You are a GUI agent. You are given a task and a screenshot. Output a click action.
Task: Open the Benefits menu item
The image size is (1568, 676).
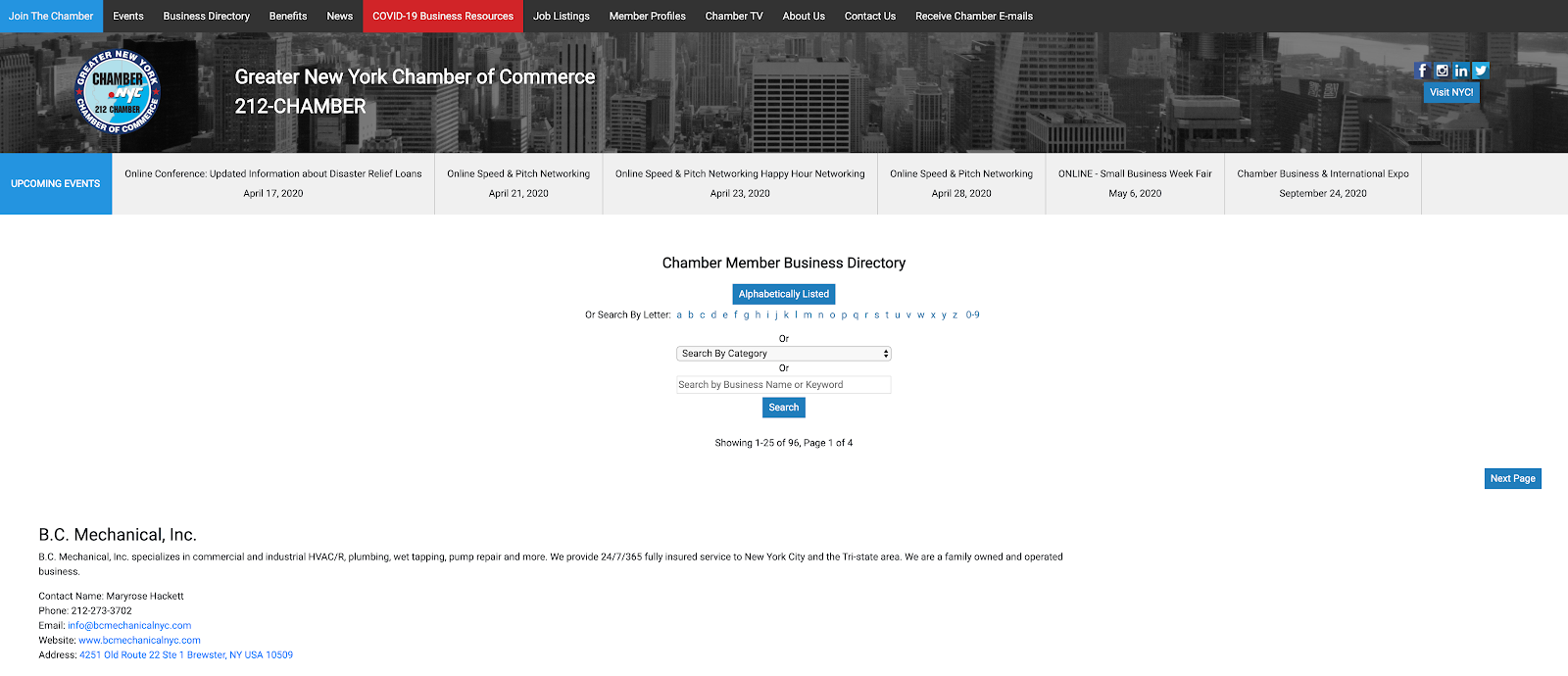click(288, 16)
